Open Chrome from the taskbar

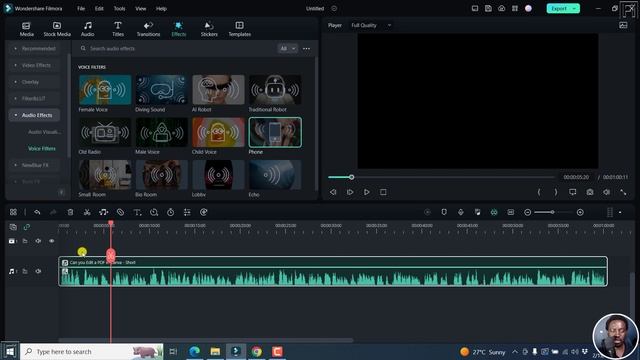tap(256, 351)
